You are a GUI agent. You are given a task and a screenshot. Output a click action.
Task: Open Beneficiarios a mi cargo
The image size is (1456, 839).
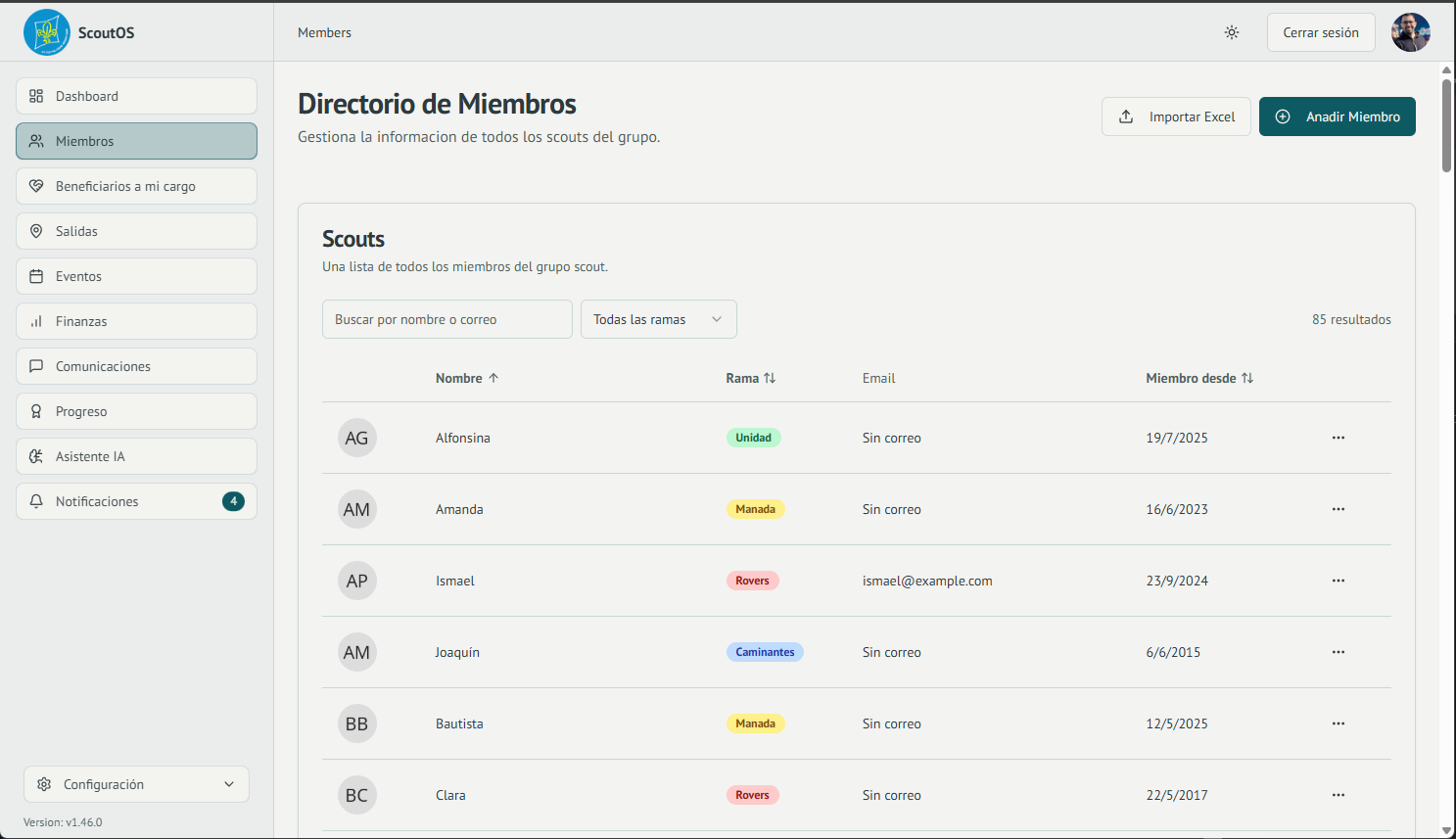136,186
